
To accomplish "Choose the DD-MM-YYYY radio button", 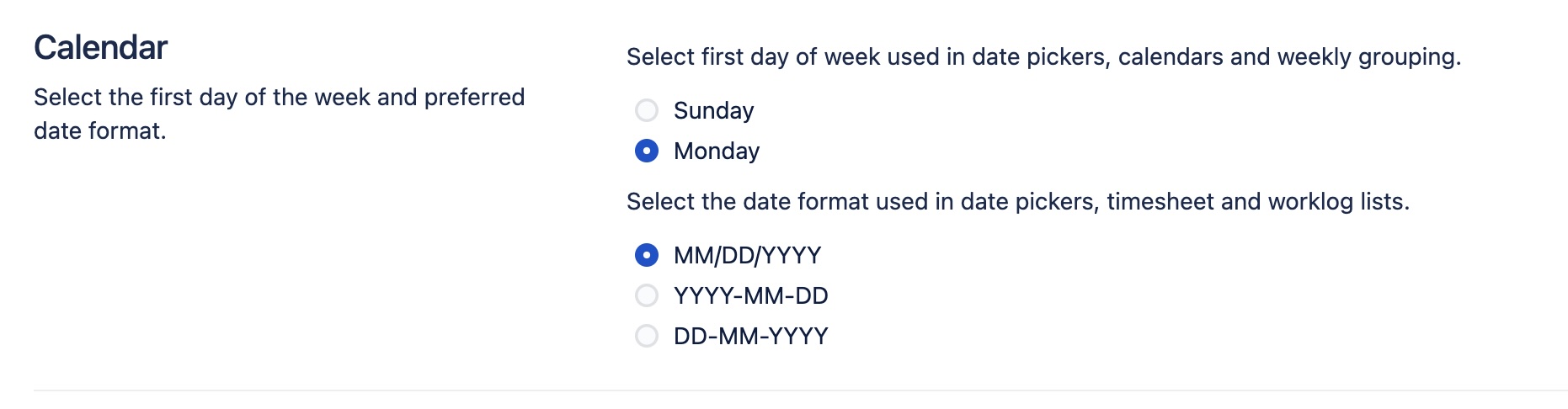I will tap(647, 336).
